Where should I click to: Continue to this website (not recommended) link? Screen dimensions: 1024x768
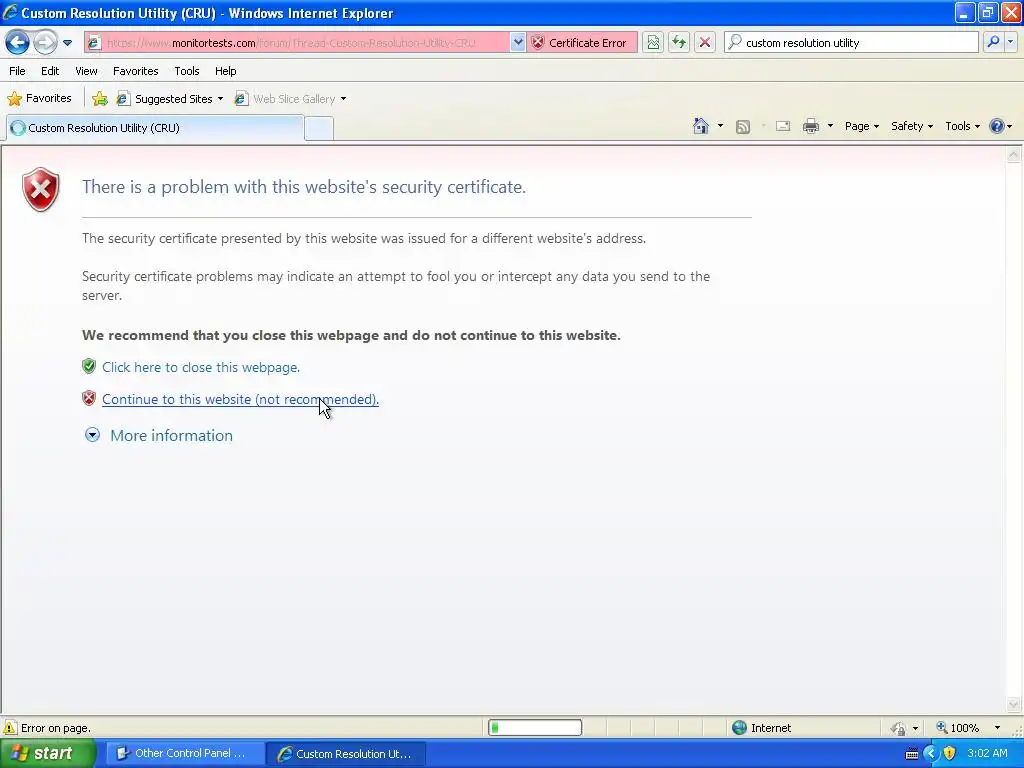click(x=240, y=400)
